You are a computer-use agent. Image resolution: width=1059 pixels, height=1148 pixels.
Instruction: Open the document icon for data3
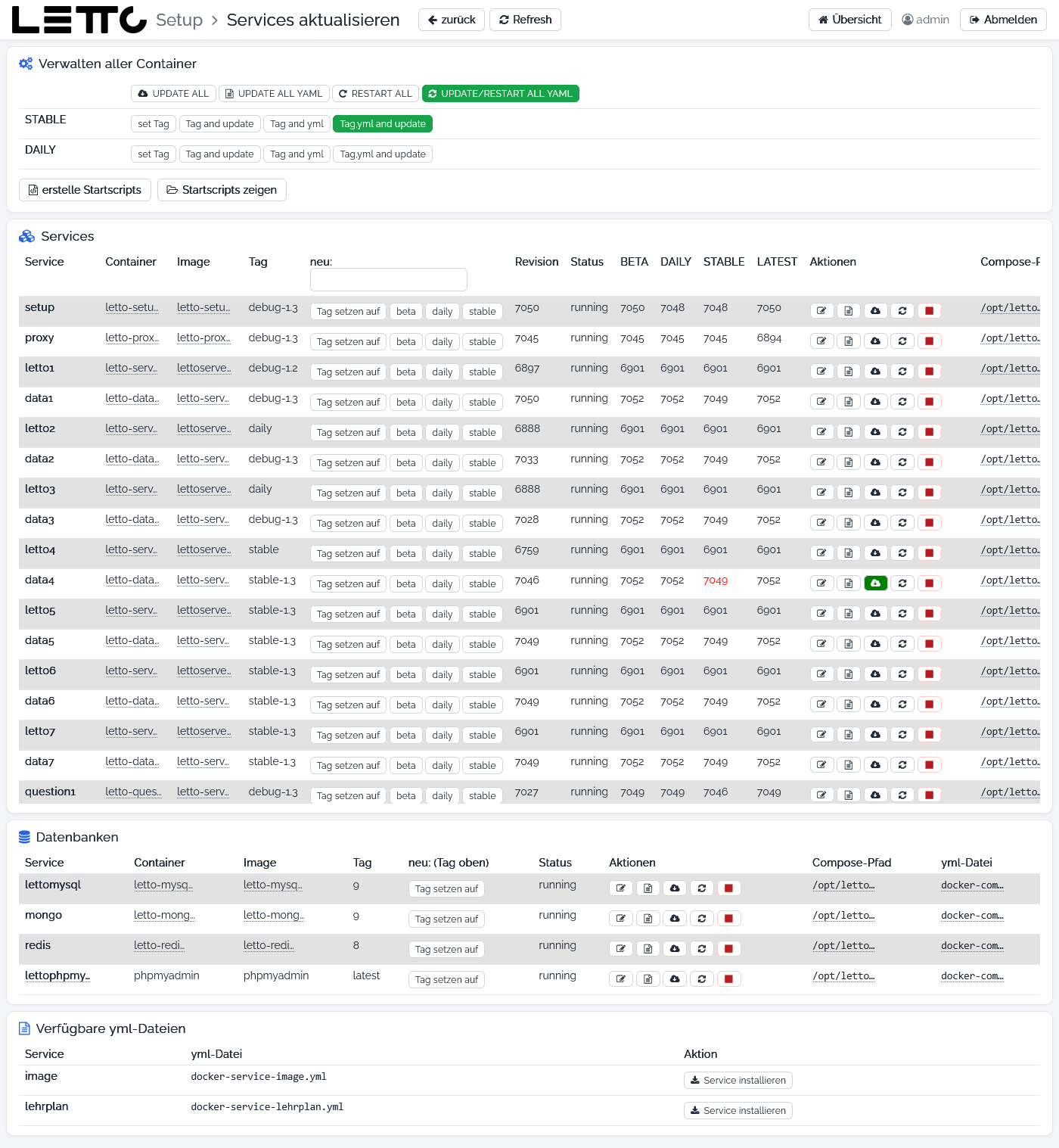coord(849,522)
